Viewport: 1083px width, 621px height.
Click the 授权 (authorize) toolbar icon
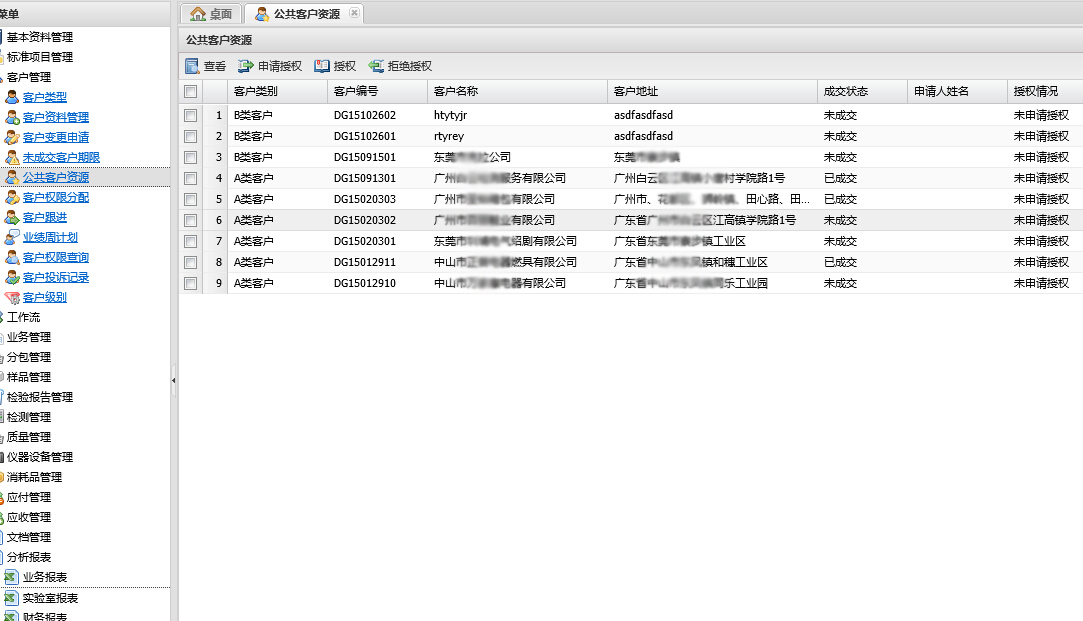coord(322,66)
